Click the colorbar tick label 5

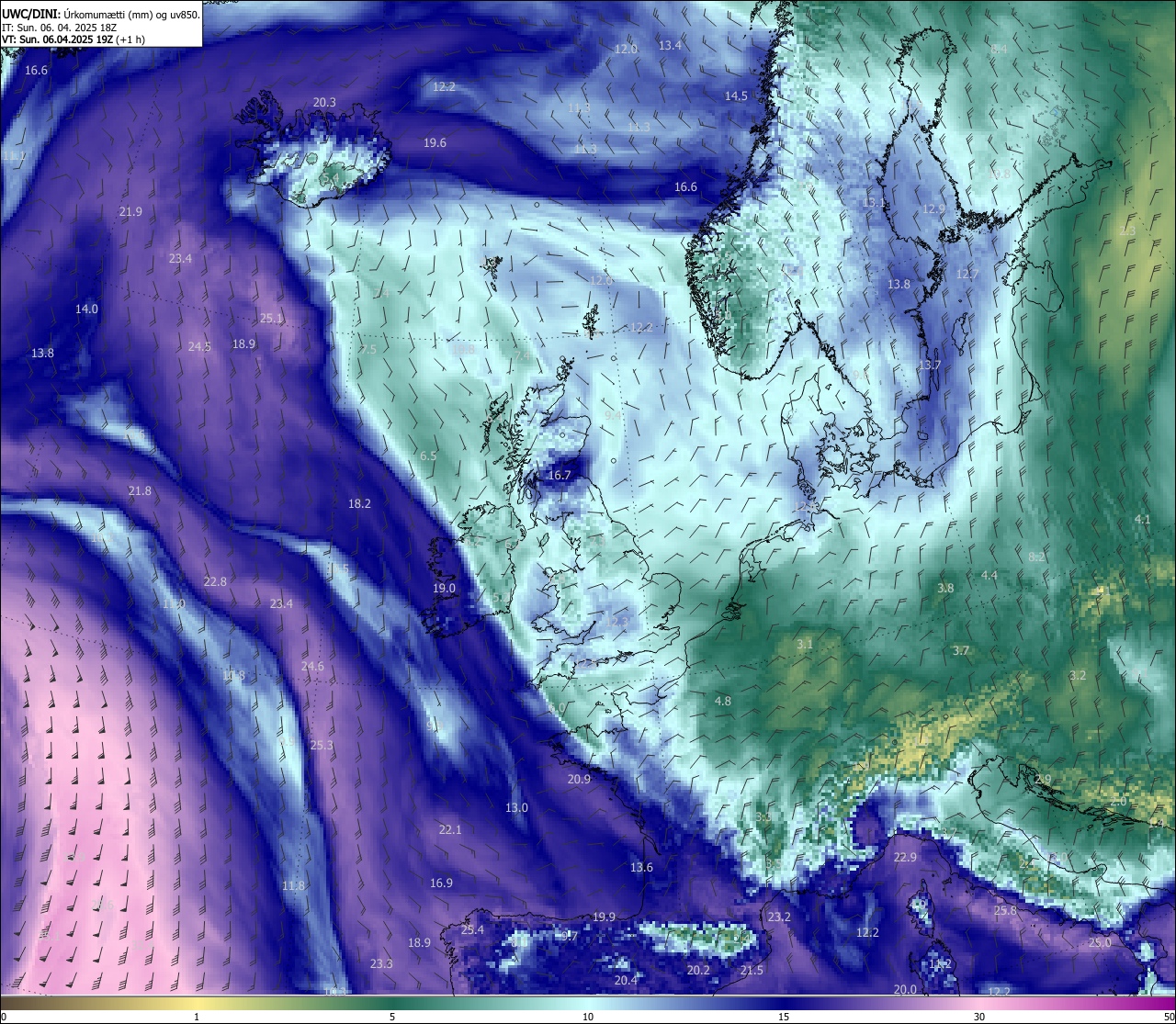[392, 1017]
